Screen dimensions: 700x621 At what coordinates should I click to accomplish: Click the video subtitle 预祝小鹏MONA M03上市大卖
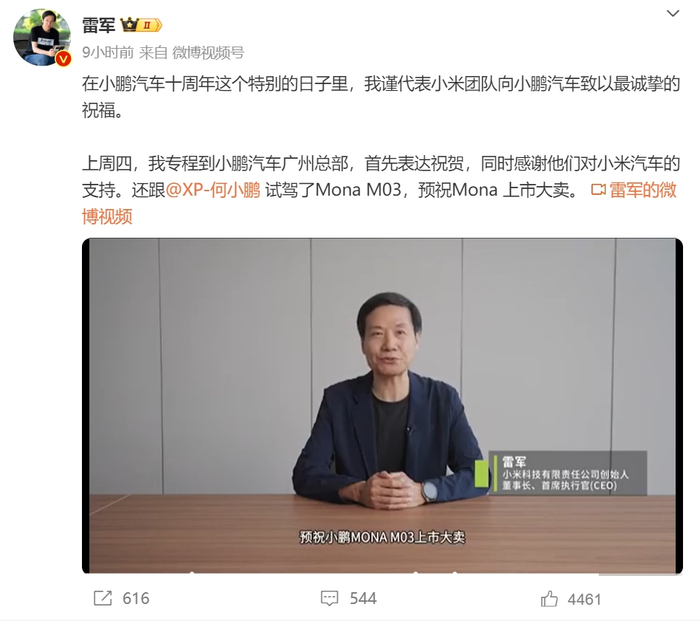tap(382, 537)
